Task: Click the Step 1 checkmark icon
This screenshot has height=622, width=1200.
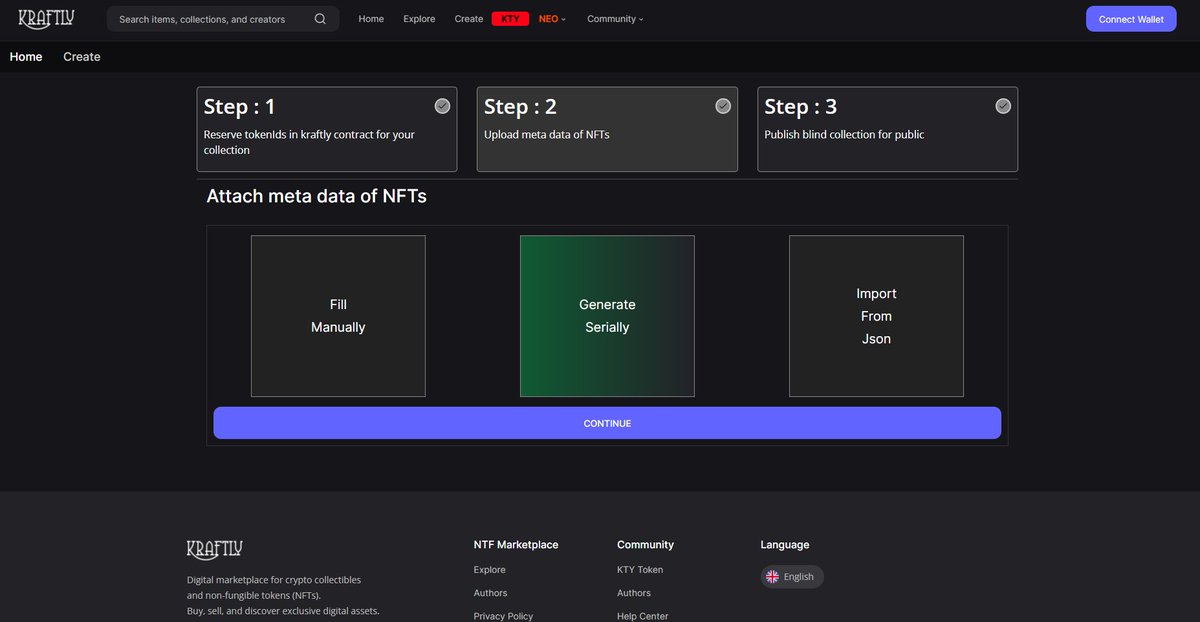Action: coord(442,106)
